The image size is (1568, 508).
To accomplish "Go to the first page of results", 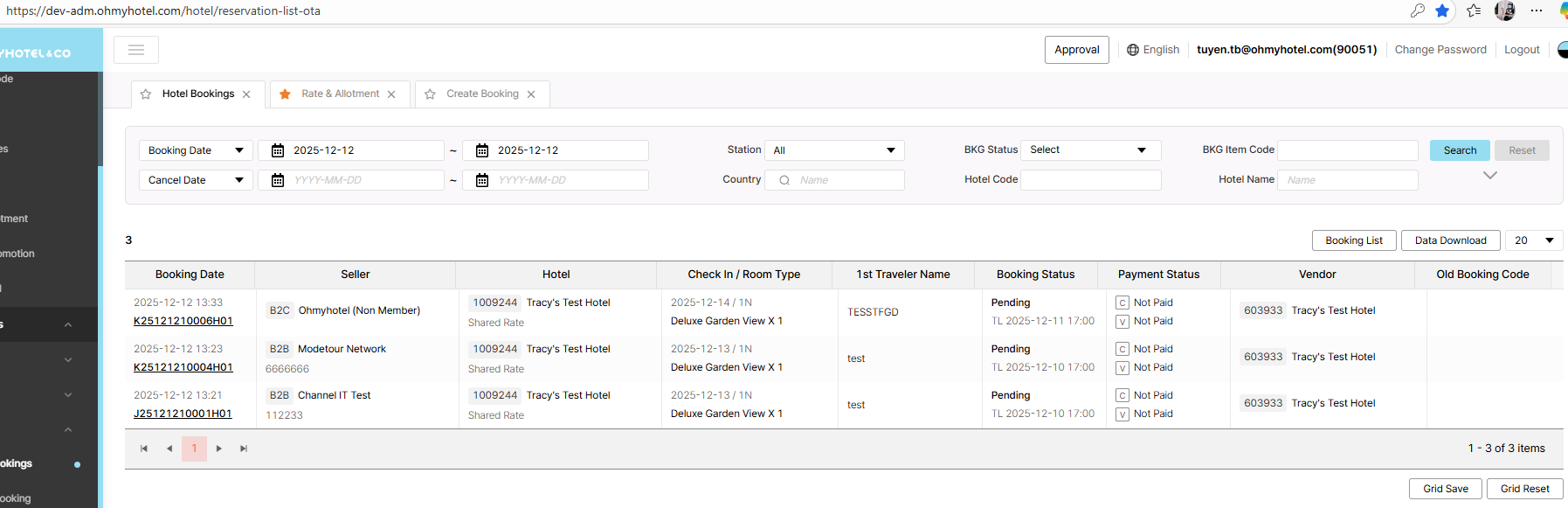I will point(144,449).
